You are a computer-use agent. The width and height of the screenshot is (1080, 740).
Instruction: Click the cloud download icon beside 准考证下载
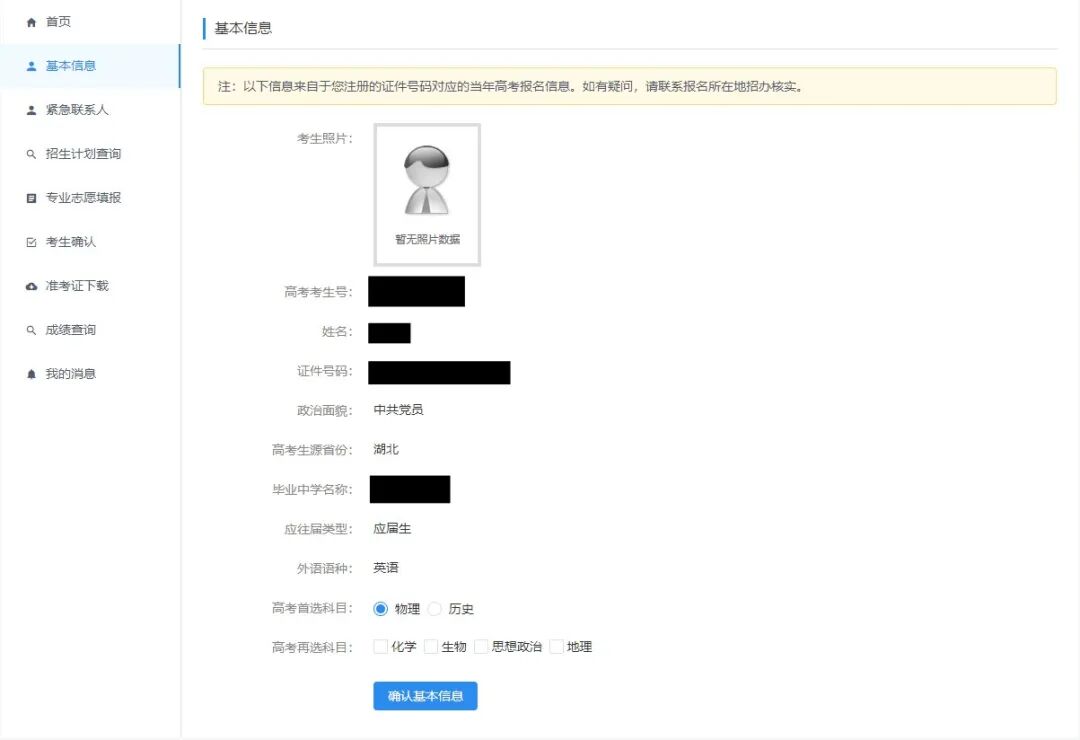coord(31,287)
